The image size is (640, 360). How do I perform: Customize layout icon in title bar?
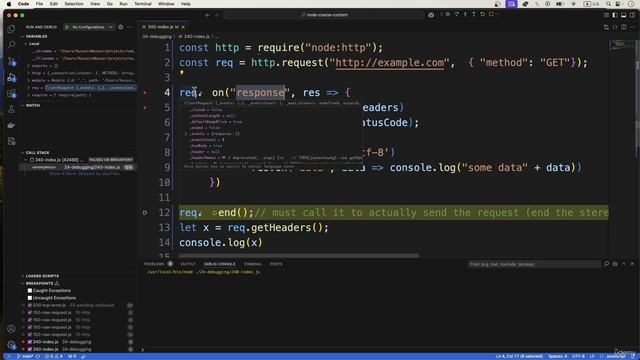606,15
